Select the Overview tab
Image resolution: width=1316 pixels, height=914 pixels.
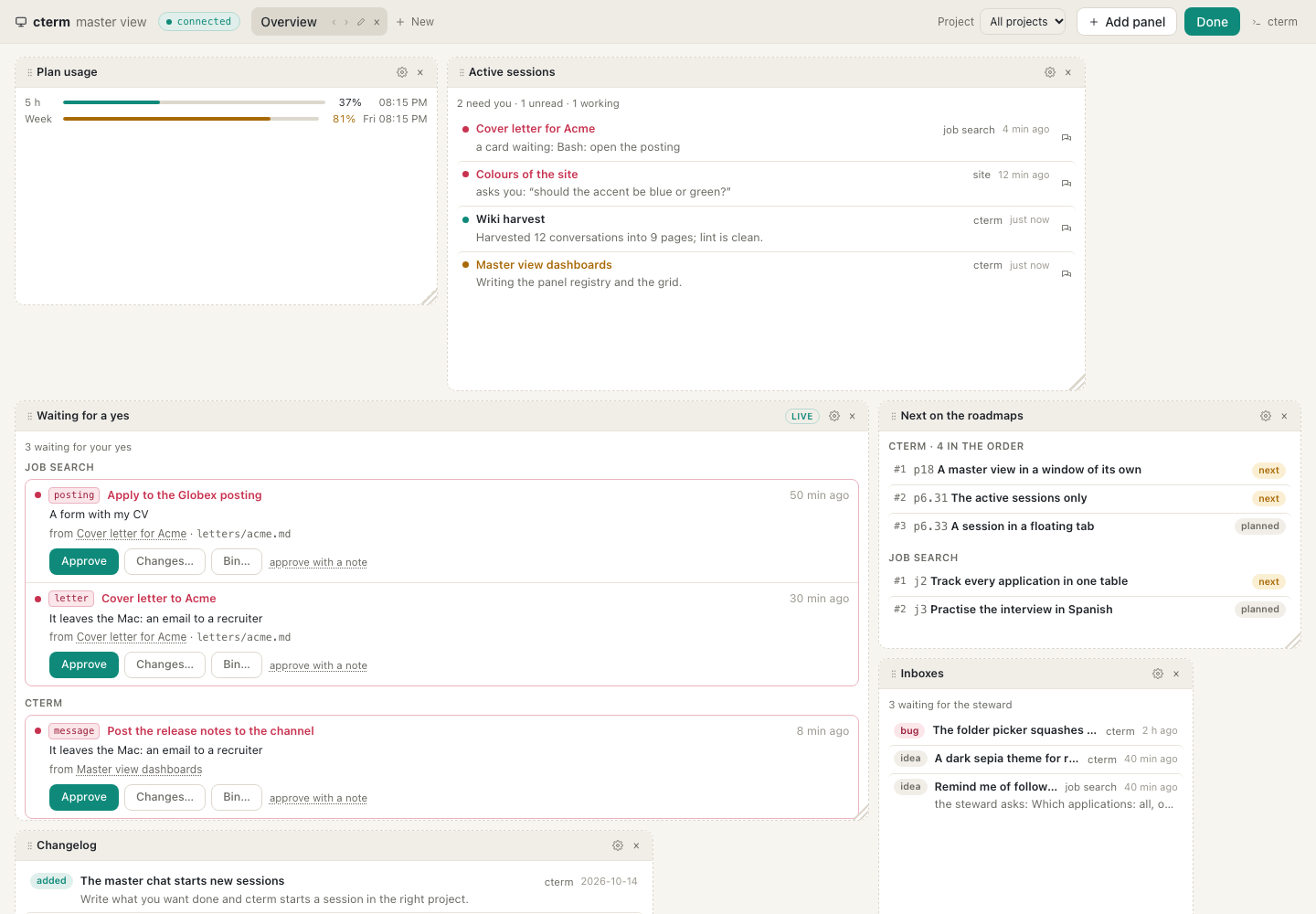289,22
